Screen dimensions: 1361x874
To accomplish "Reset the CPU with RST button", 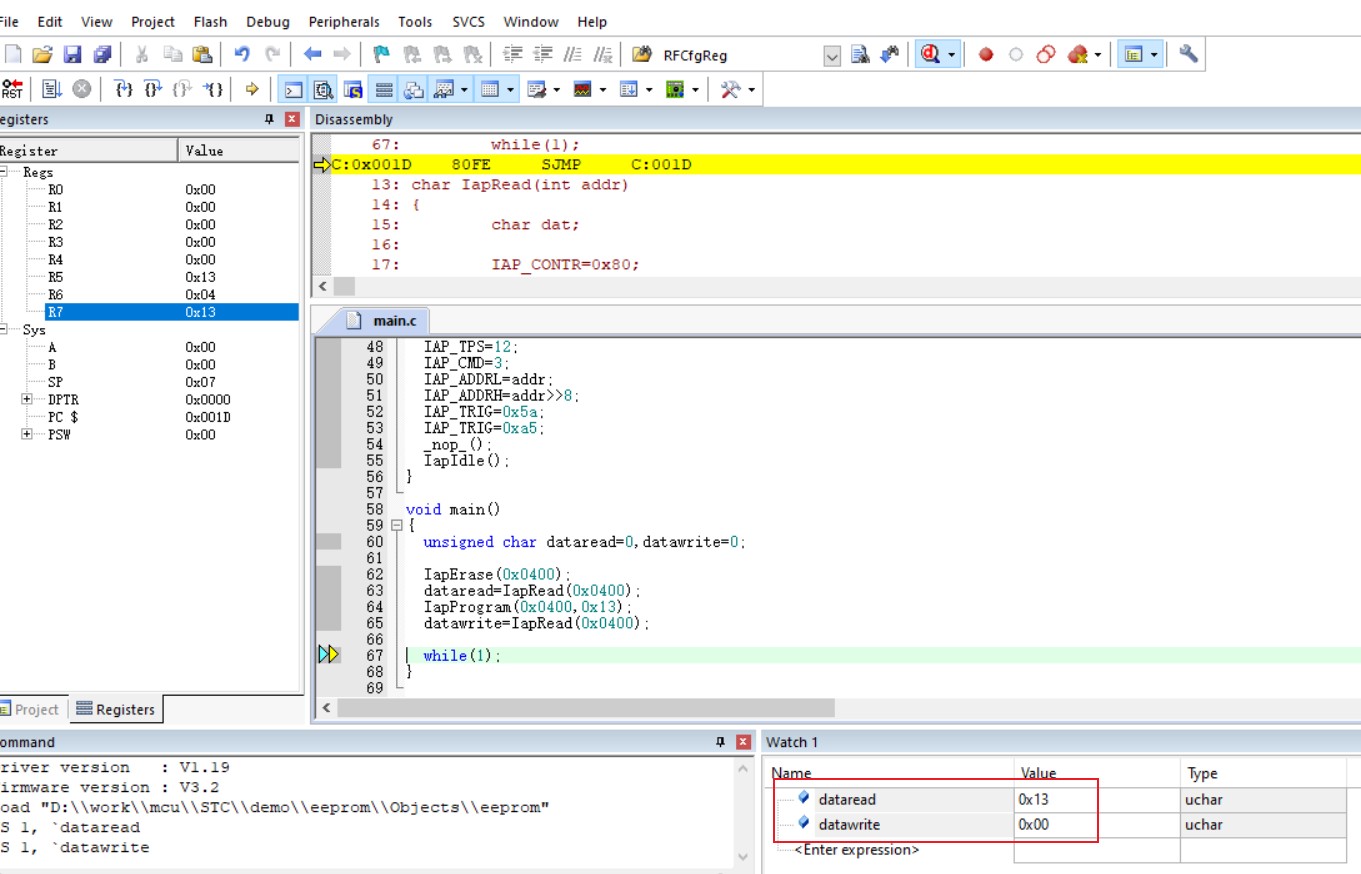I will (x=12, y=89).
